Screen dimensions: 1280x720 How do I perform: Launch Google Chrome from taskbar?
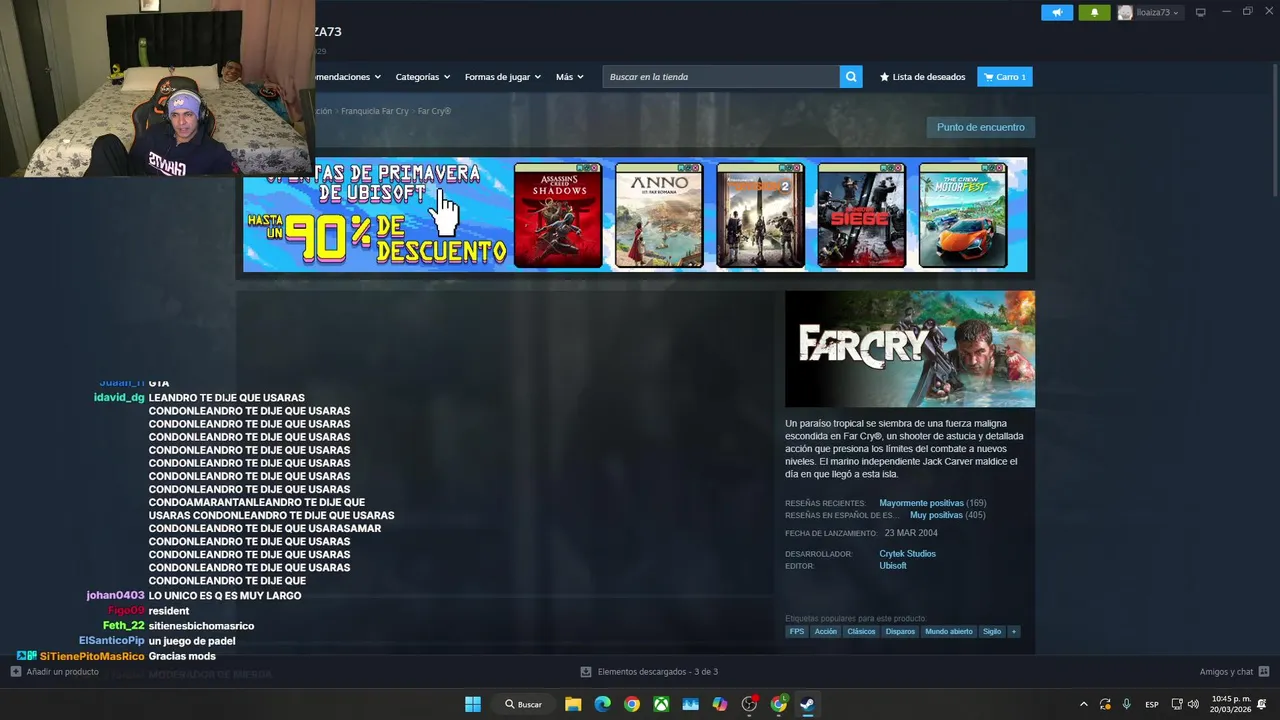(632, 704)
